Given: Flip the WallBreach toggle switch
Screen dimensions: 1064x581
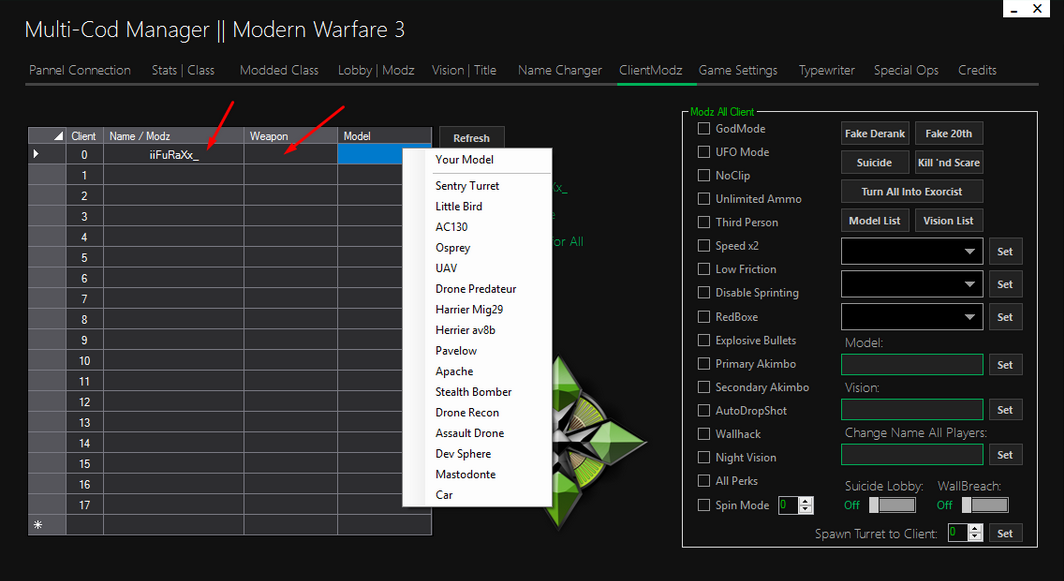Looking at the screenshot, I should (984, 505).
